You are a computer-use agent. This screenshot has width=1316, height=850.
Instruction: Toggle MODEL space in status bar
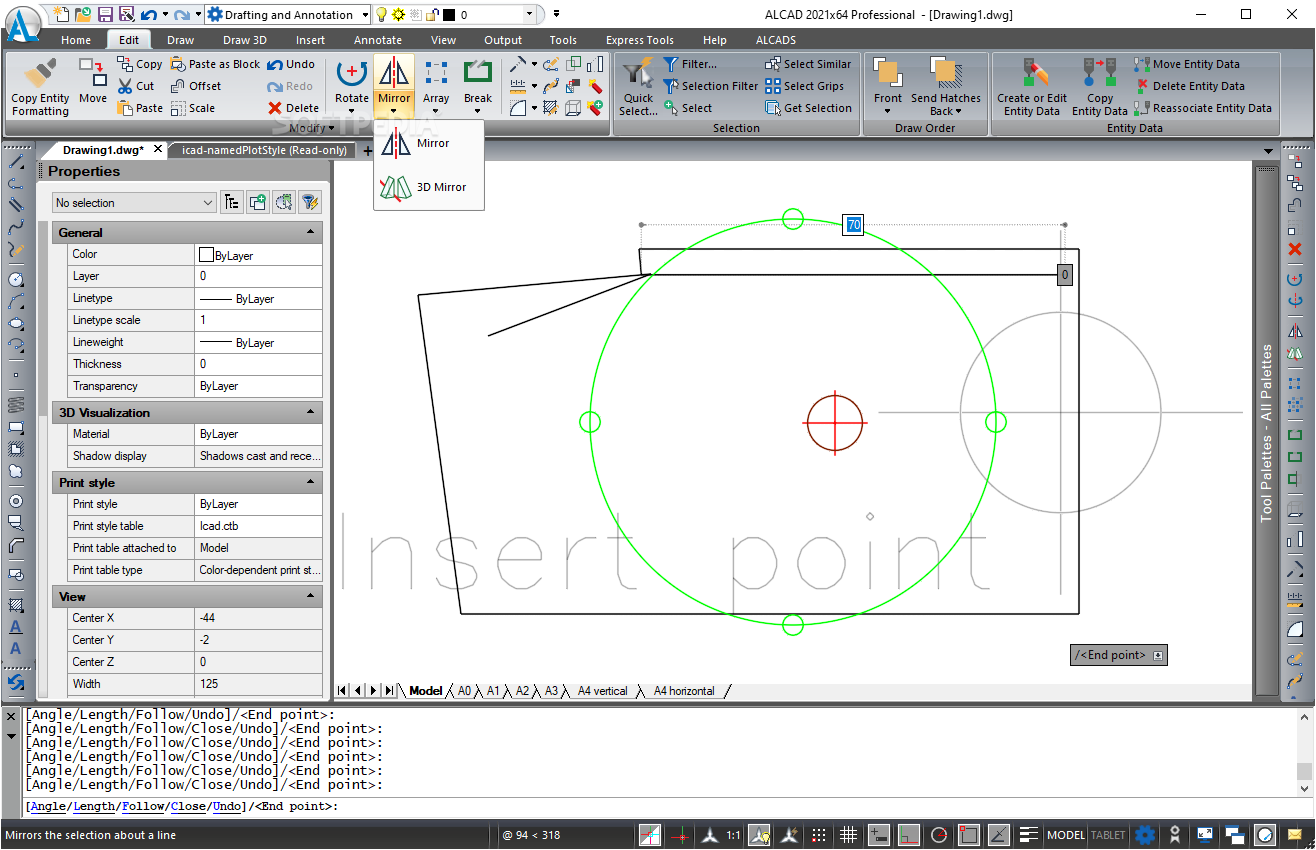point(1066,835)
